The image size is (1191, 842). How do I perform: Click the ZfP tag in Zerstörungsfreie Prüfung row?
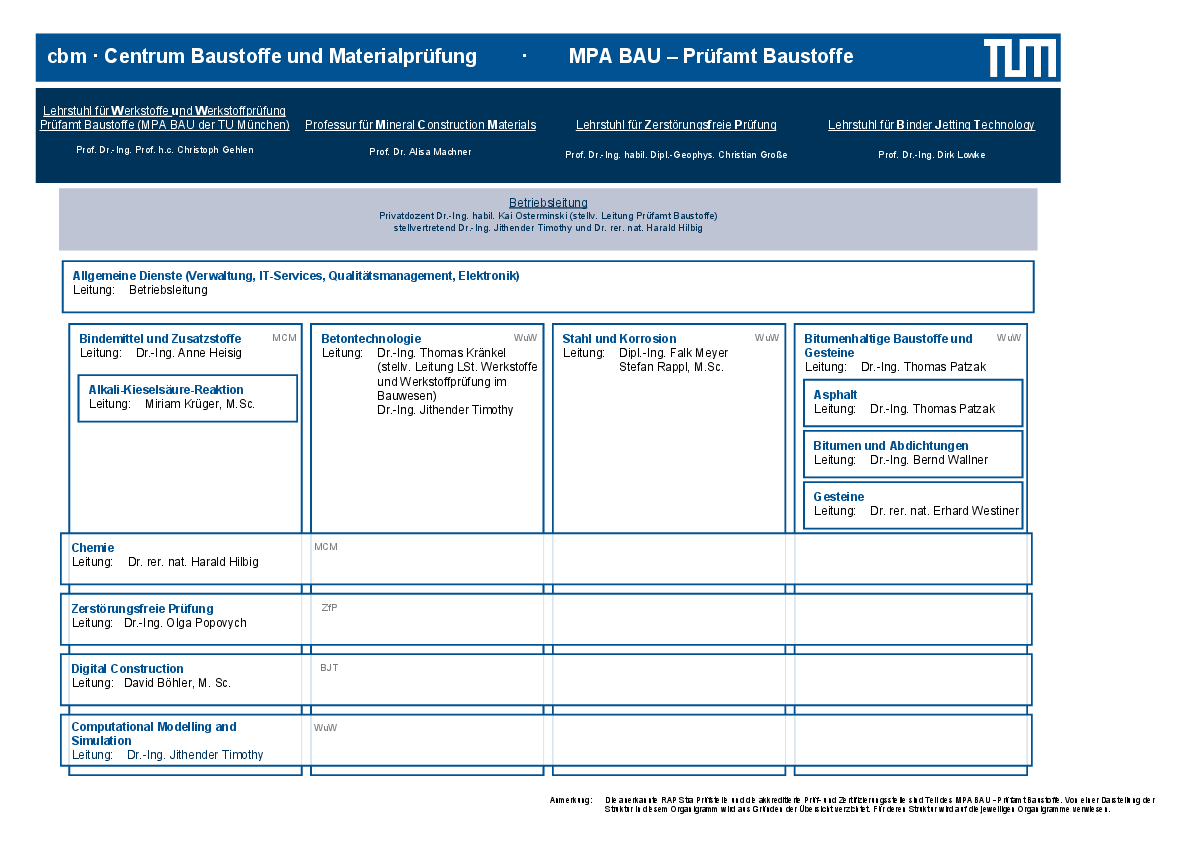(330, 607)
